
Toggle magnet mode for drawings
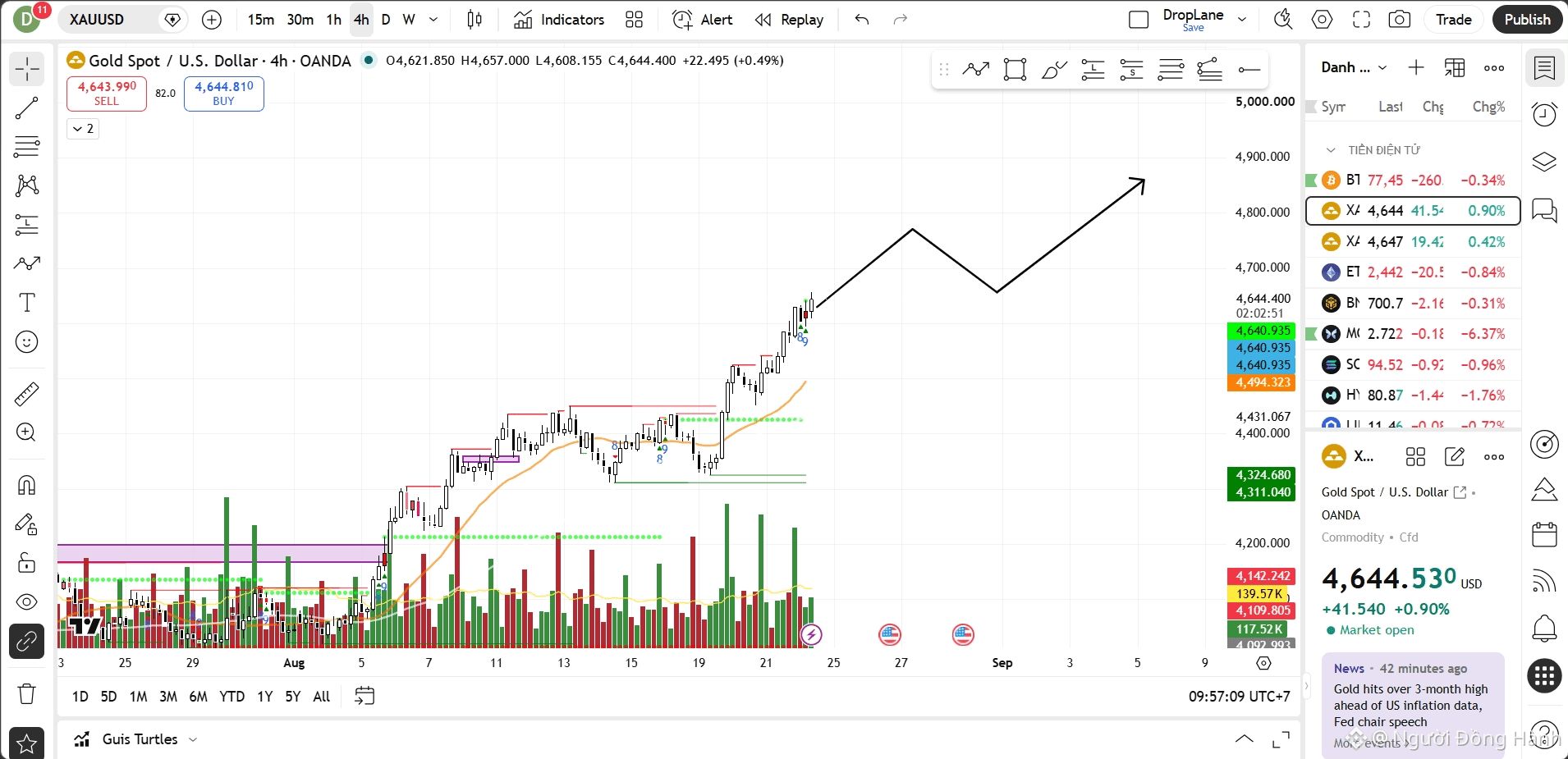click(x=26, y=485)
